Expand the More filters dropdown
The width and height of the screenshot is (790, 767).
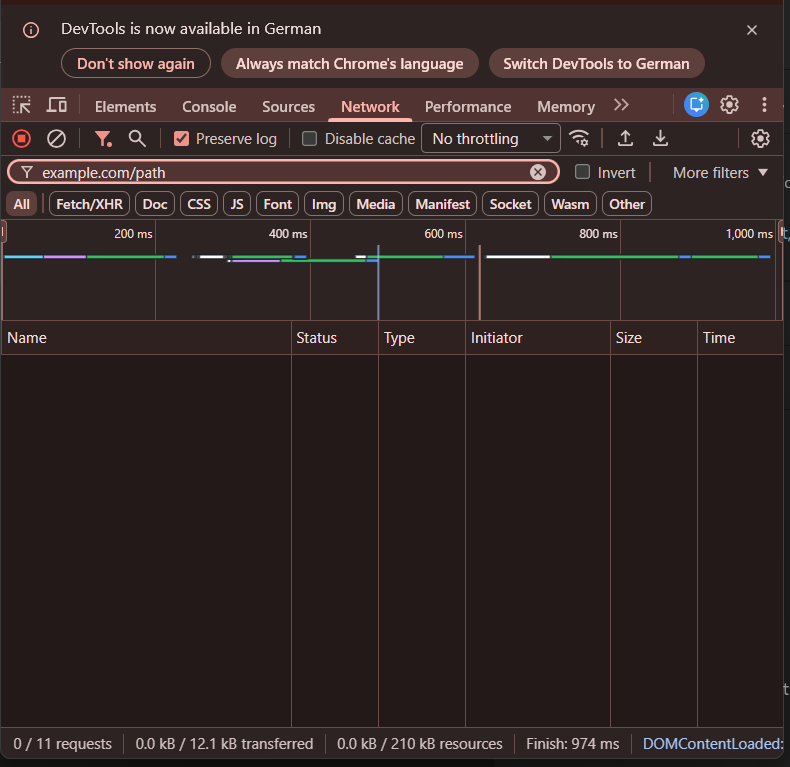[720, 173]
